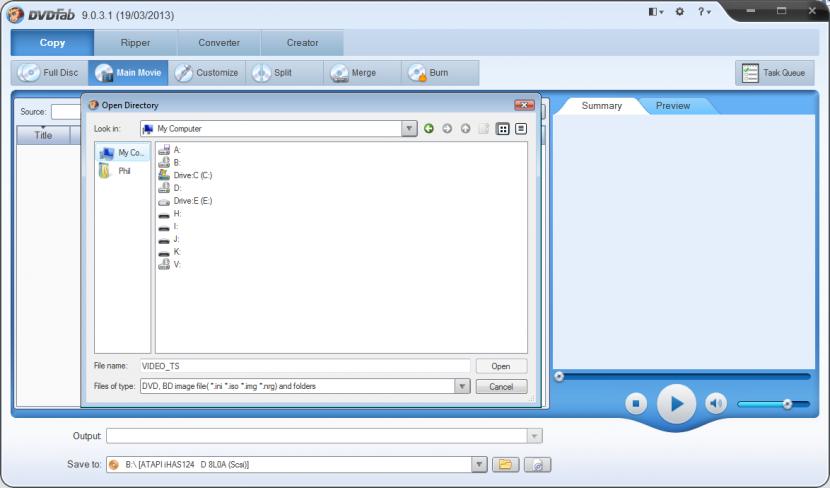This screenshot has height=488, width=830.
Task: Open the help question-mark menu
Action: point(703,11)
